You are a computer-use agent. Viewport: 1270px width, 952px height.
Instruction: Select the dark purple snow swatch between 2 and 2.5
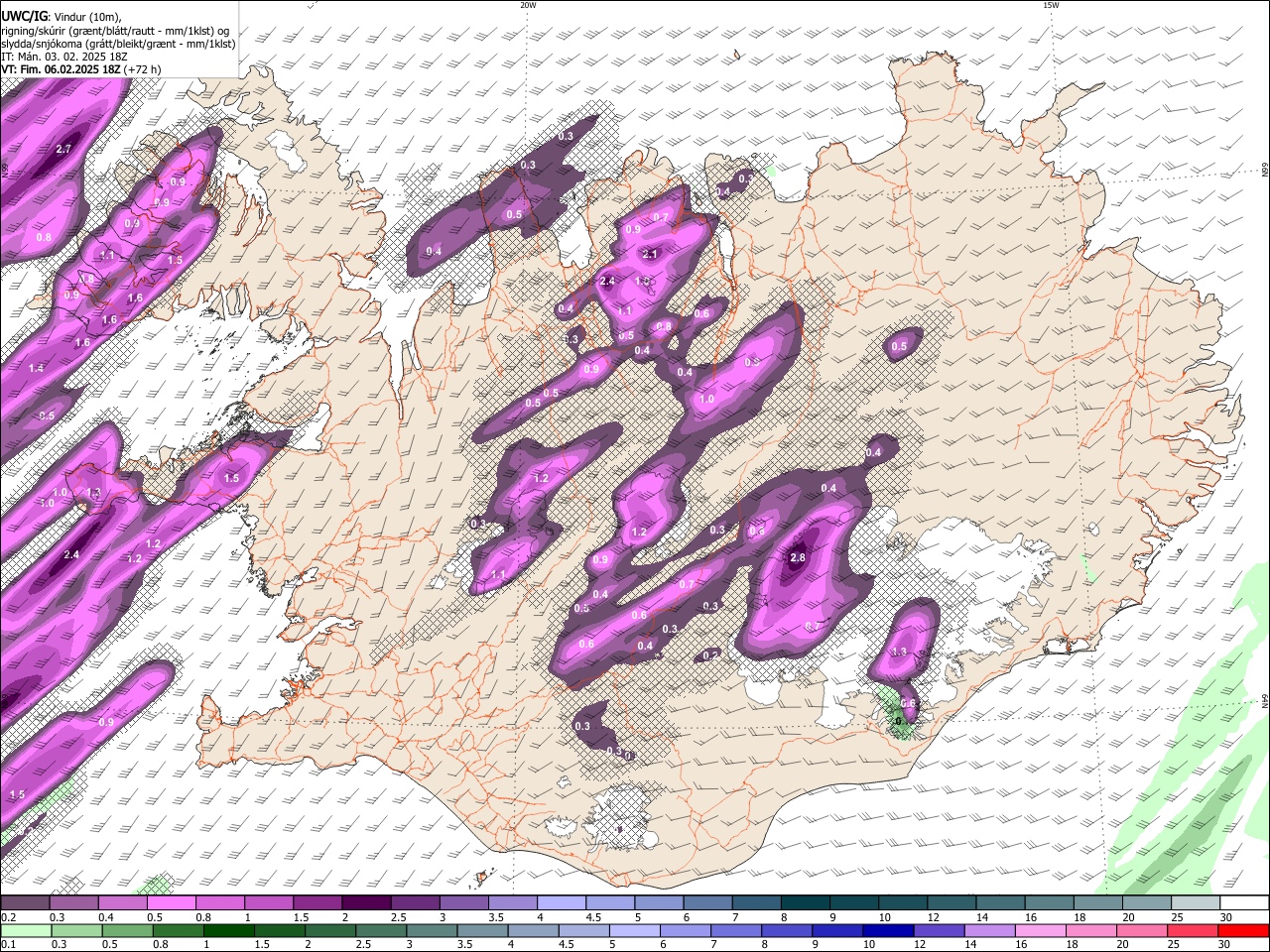366,903
